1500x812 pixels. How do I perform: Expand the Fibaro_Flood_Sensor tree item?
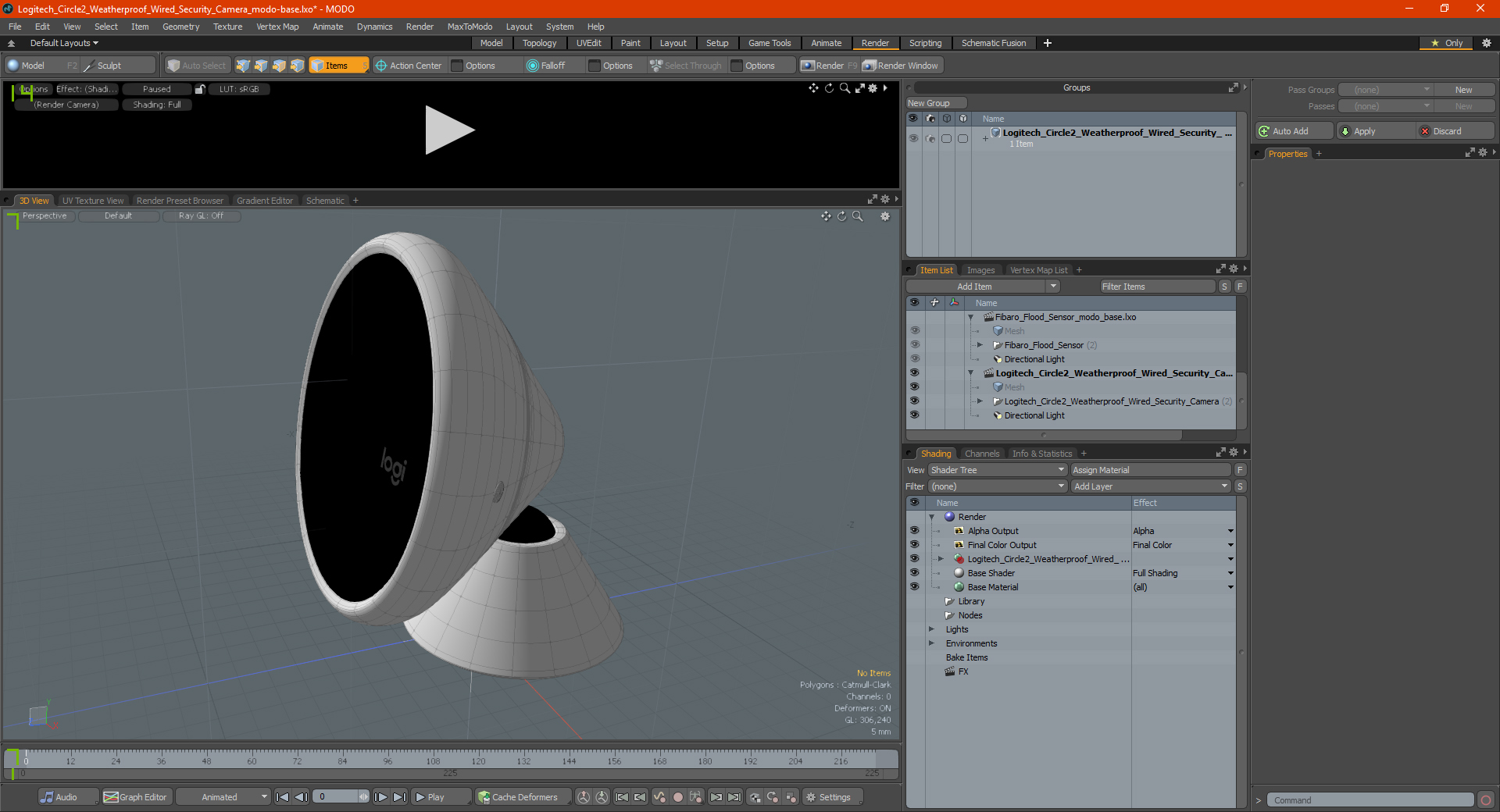(x=980, y=345)
